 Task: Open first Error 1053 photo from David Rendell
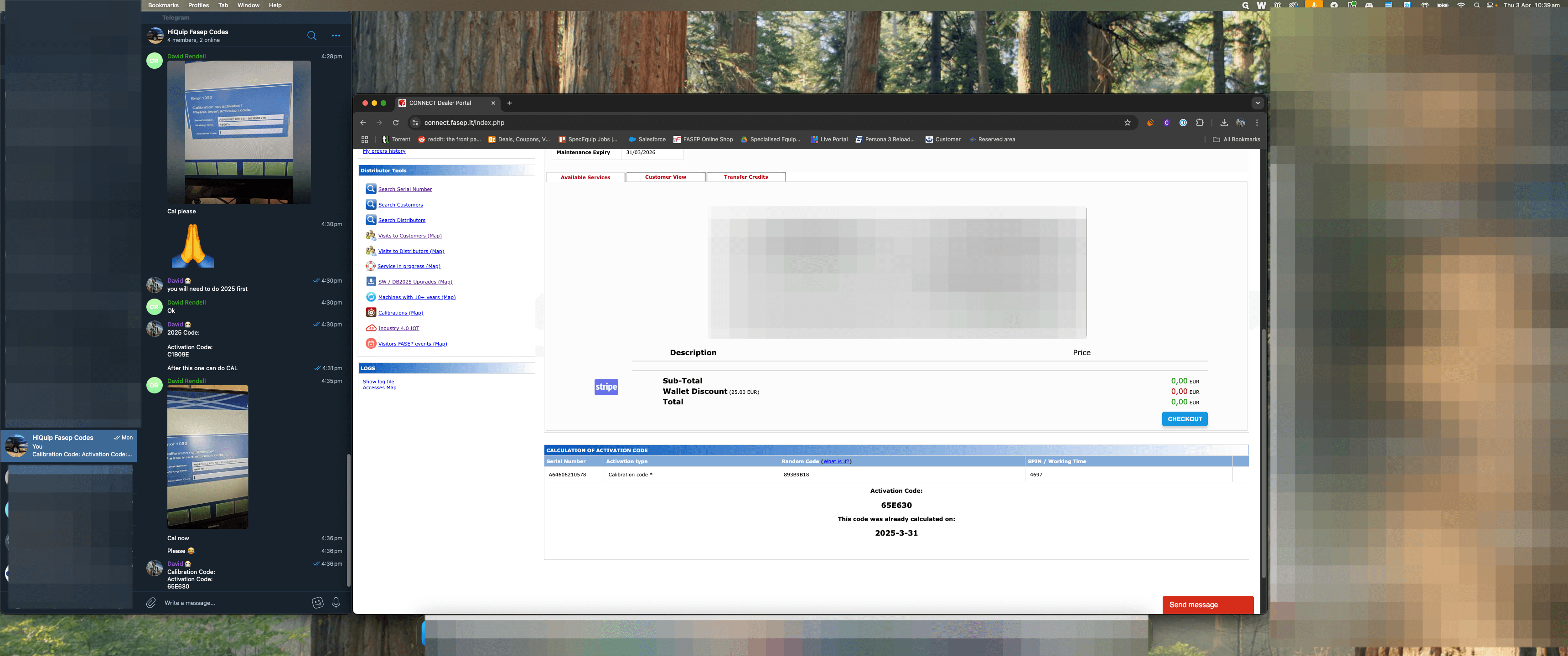pyautogui.click(x=238, y=132)
